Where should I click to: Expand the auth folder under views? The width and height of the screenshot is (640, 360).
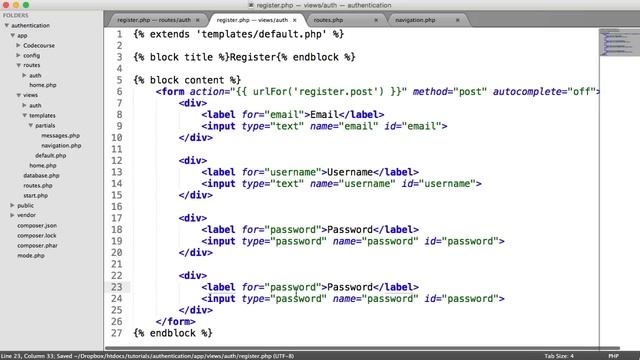pyautogui.click(x=24, y=105)
